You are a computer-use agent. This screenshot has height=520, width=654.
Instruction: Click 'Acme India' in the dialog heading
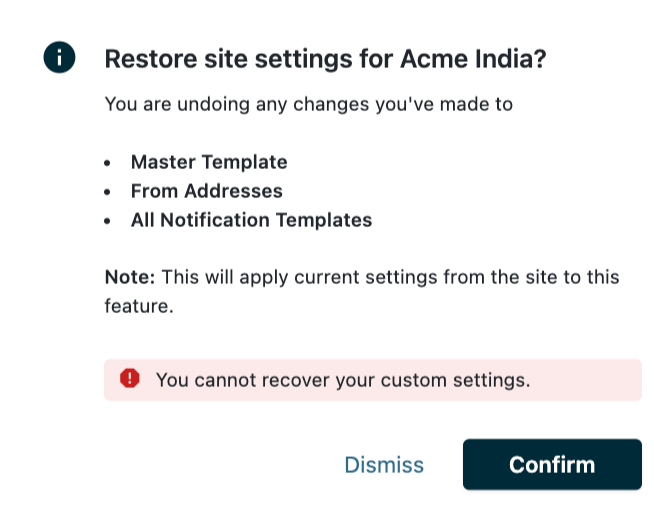point(466,59)
